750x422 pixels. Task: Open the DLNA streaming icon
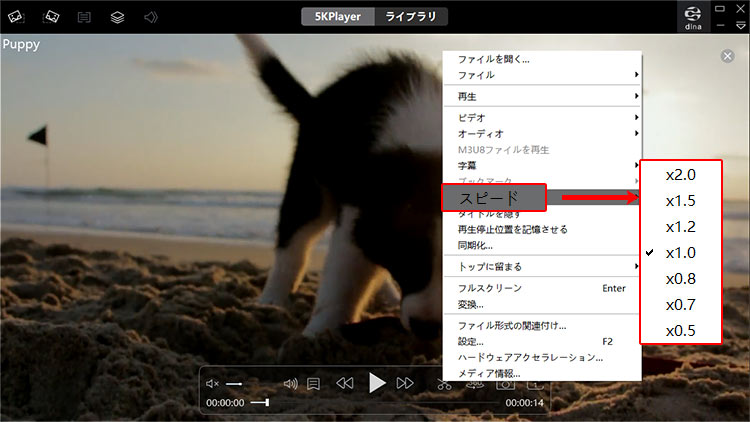[x=693, y=17]
